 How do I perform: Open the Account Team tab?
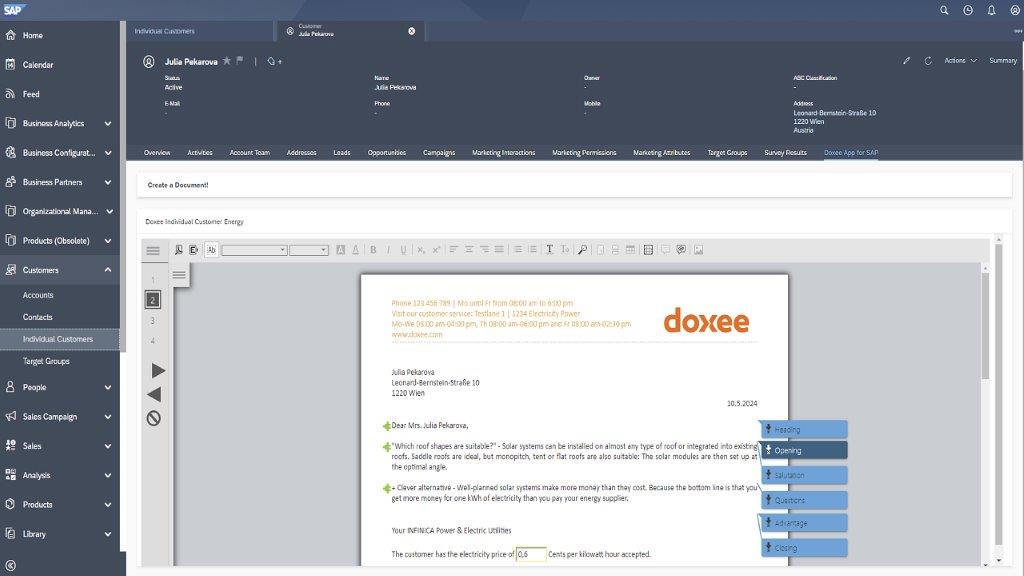click(x=249, y=153)
